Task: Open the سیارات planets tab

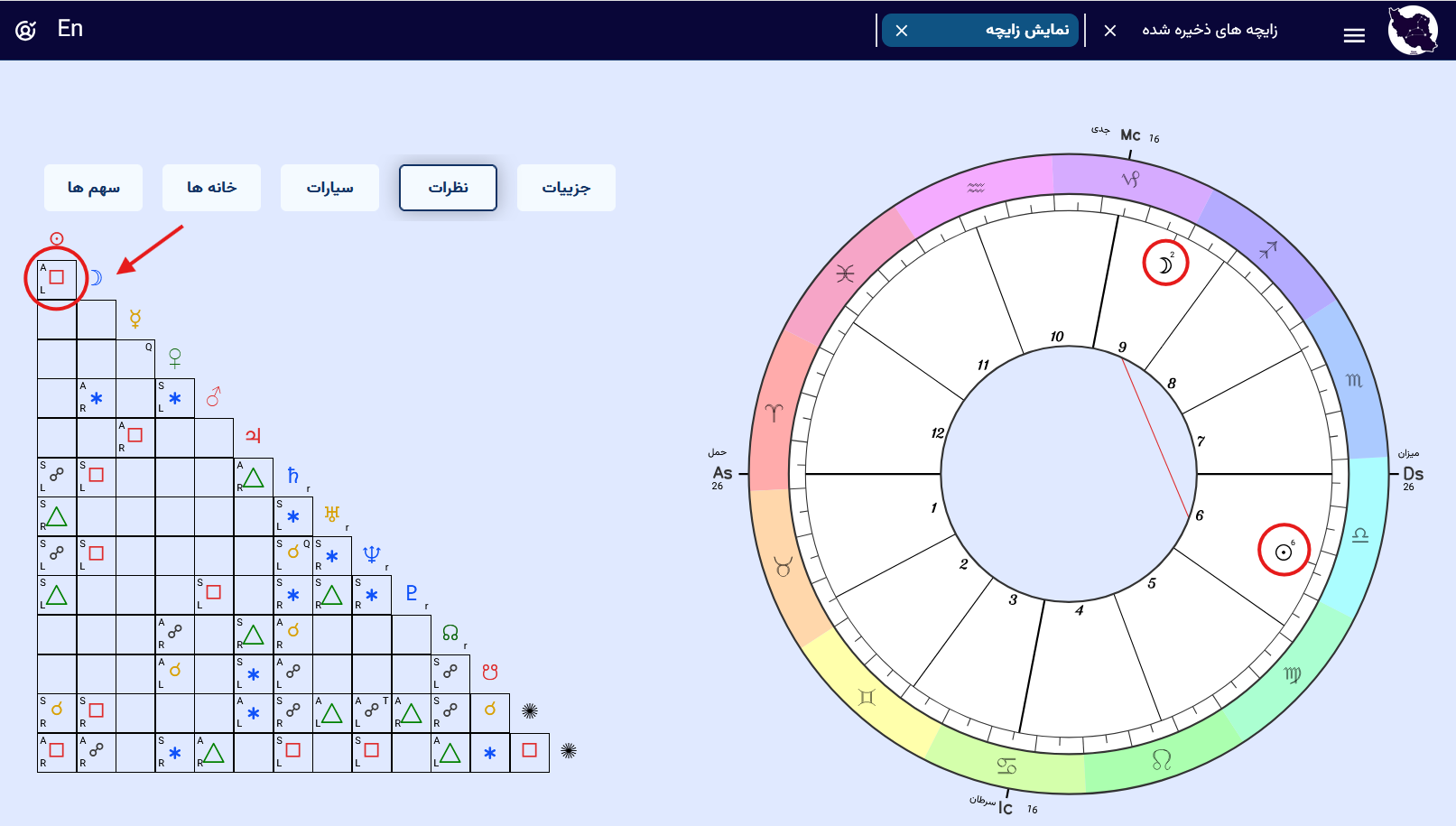Action: tap(329, 188)
